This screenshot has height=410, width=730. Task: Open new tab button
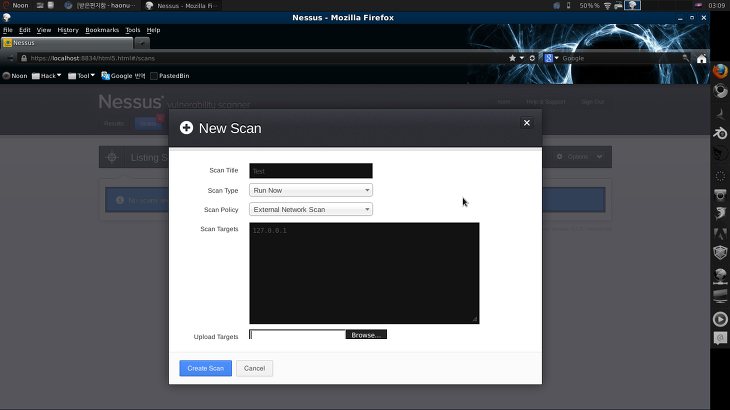click(142, 43)
